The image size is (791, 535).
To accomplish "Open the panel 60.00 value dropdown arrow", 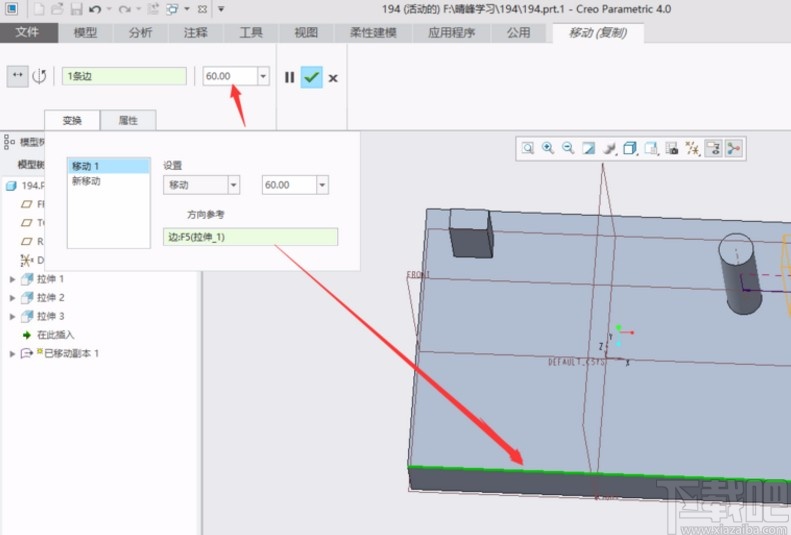I will click(x=322, y=185).
